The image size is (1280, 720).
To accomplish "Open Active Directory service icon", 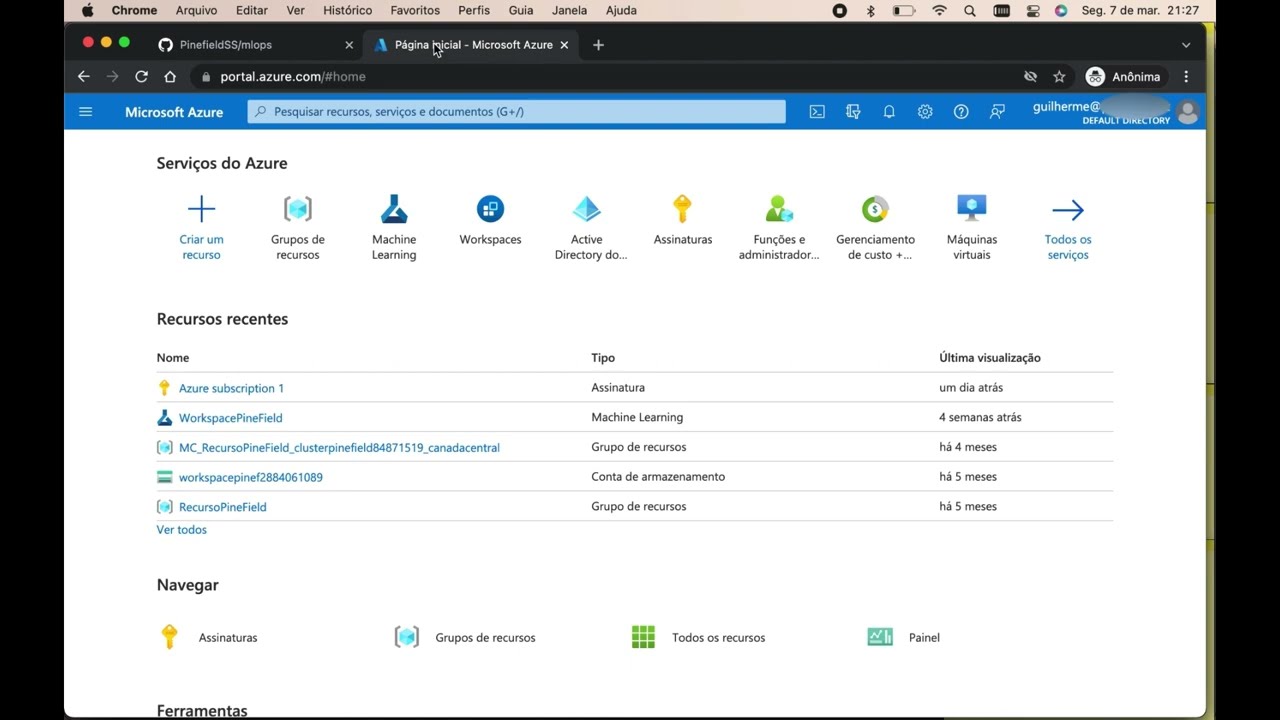I will [587, 209].
